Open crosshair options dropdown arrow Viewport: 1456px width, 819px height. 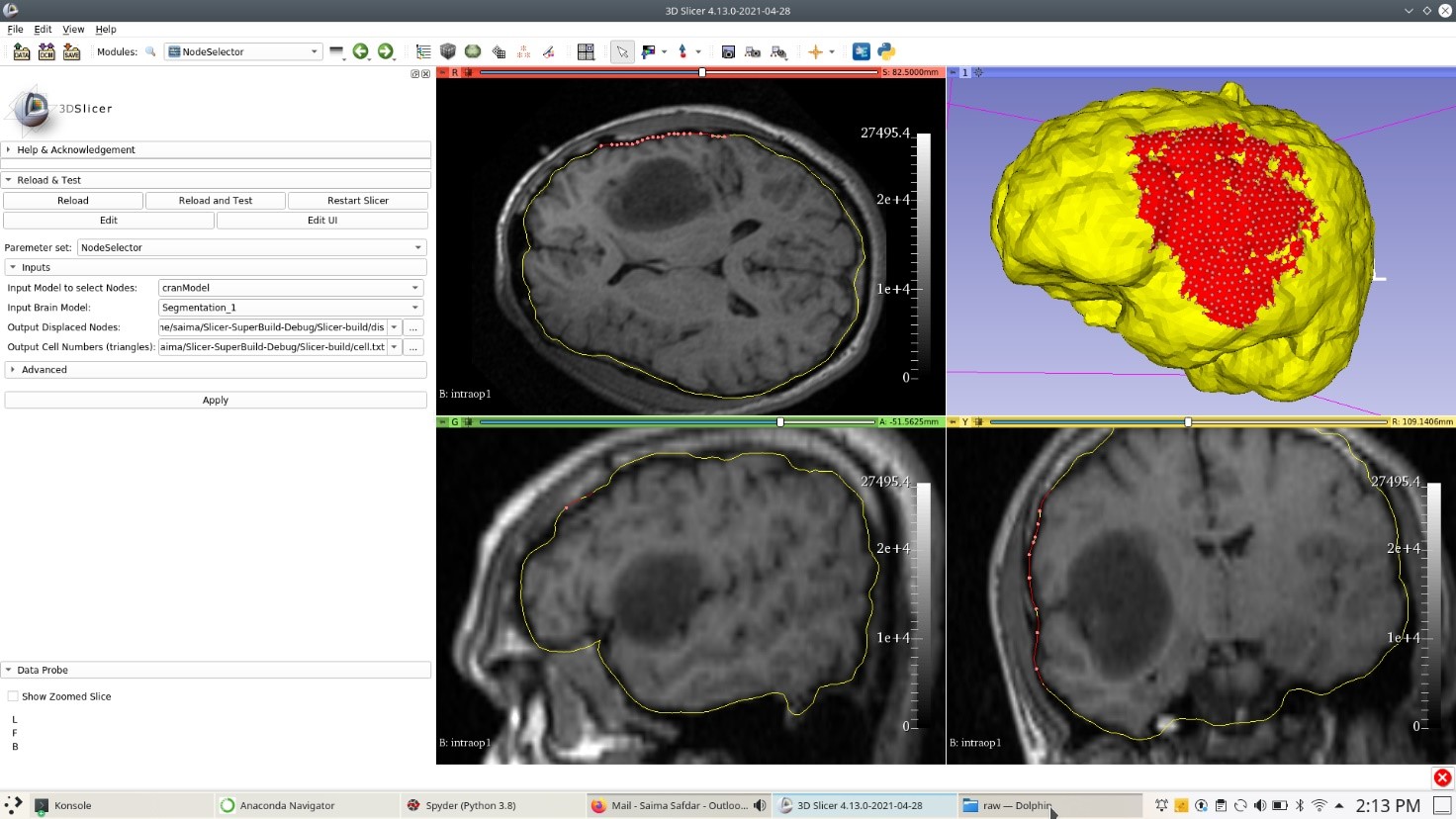[x=832, y=51]
